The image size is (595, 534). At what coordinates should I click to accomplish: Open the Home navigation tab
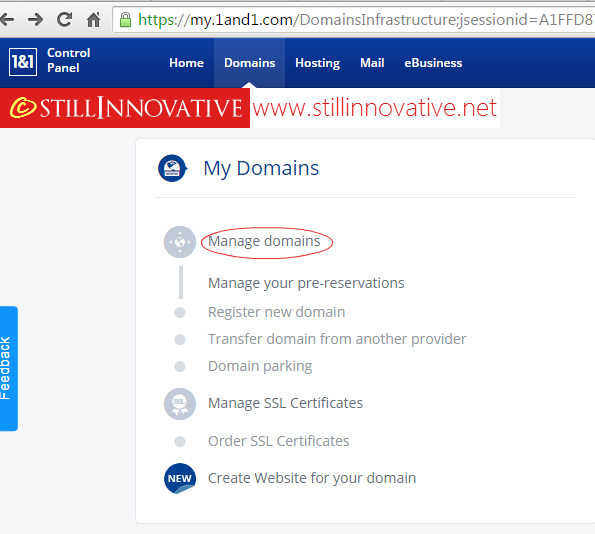point(186,63)
